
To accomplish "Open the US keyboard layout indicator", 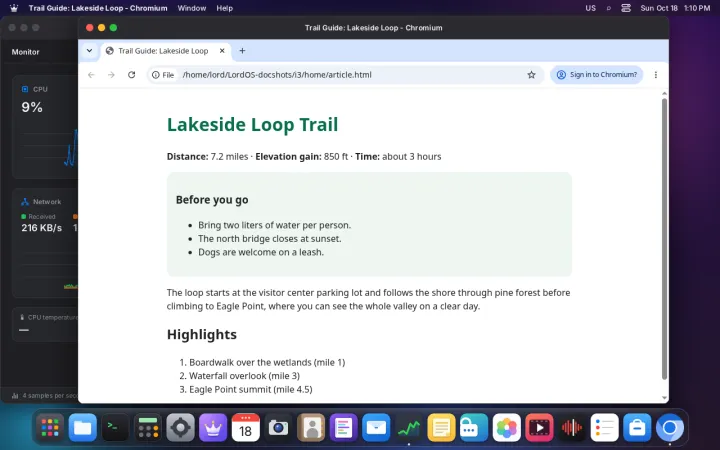I will click(591, 8).
